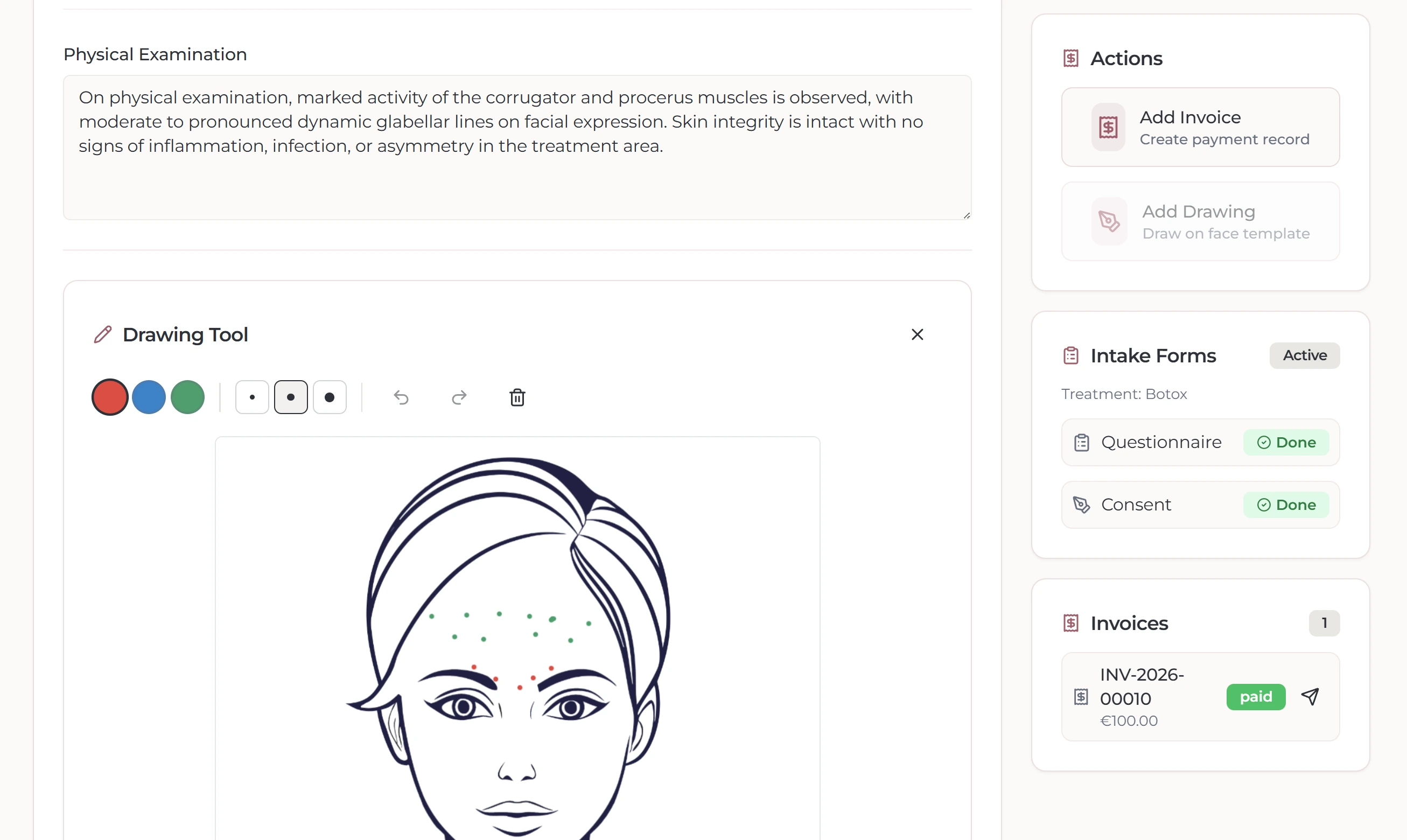This screenshot has width=1407, height=840.
Task: Send invoice INV-2026-00010 via paper plane icon
Action: pos(1310,696)
